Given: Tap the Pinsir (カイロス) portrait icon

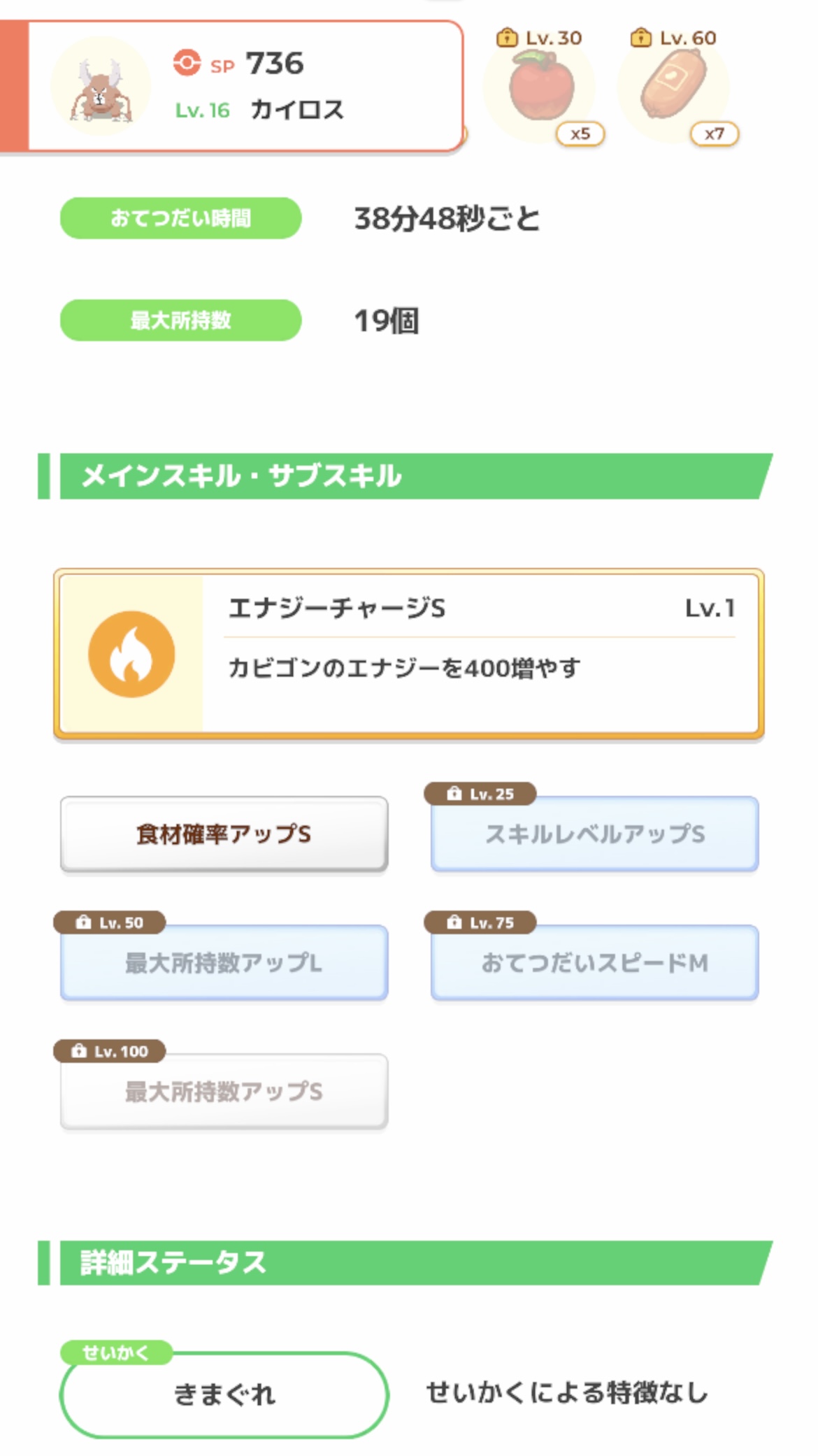Looking at the screenshot, I should pos(101,87).
